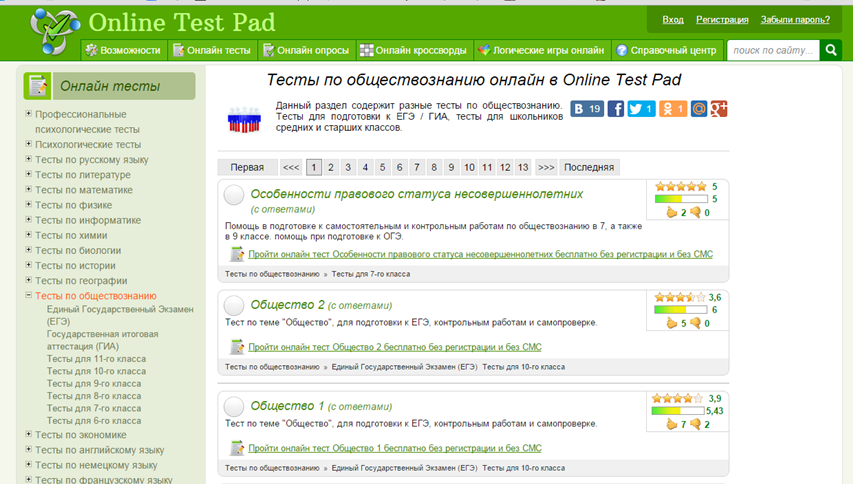
Task: Click thumbs-up icon for Общество 1 test
Action: point(672,424)
